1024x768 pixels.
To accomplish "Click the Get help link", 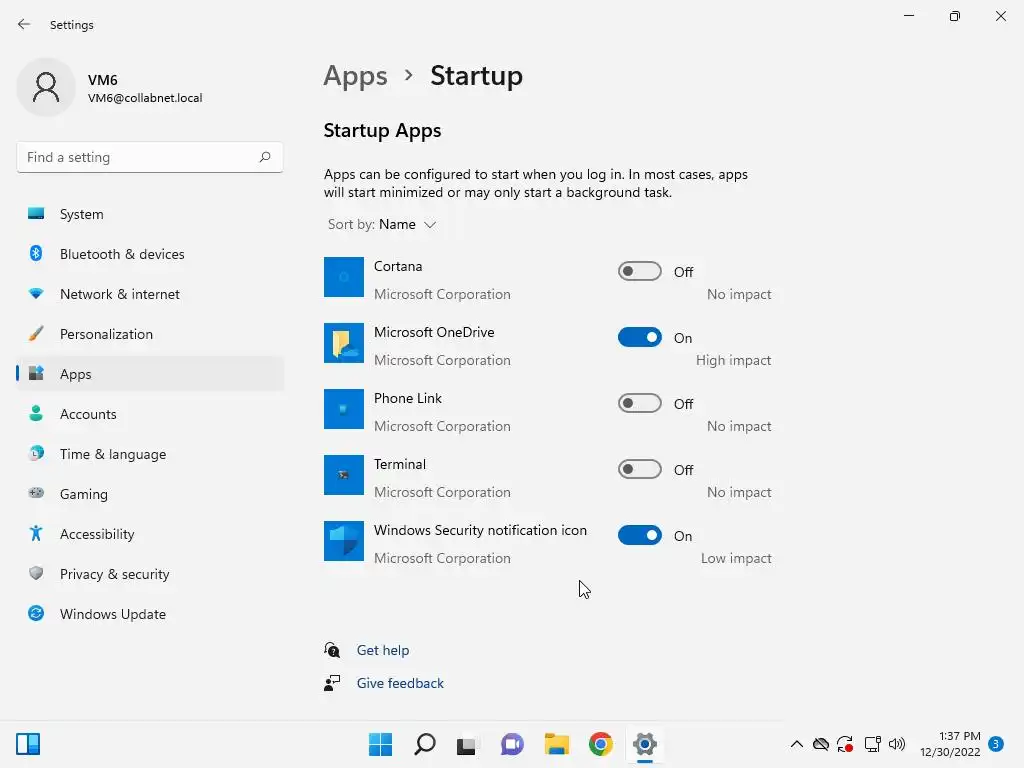I will pyautogui.click(x=383, y=650).
